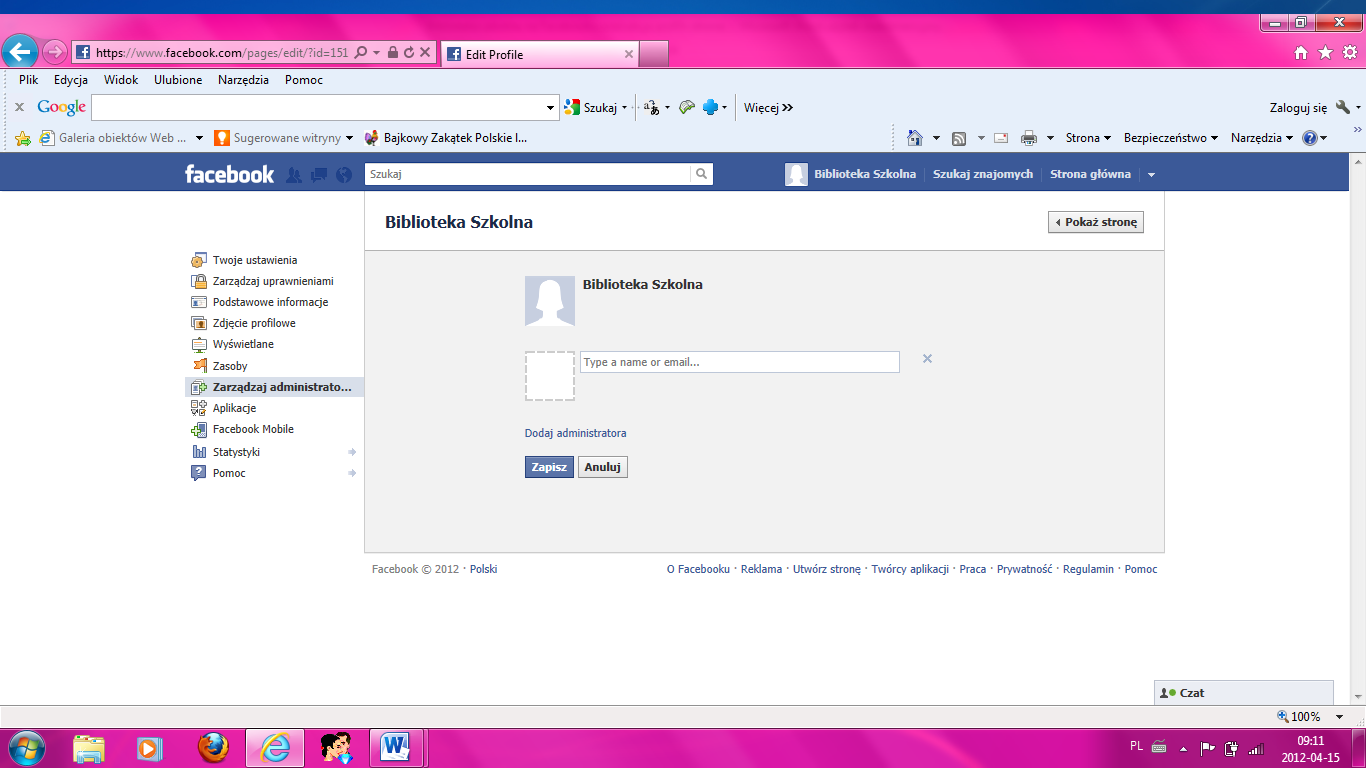The width and height of the screenshot is (1366, 768).
Task: Click the Zapisz button
Action: click(549, 467)
